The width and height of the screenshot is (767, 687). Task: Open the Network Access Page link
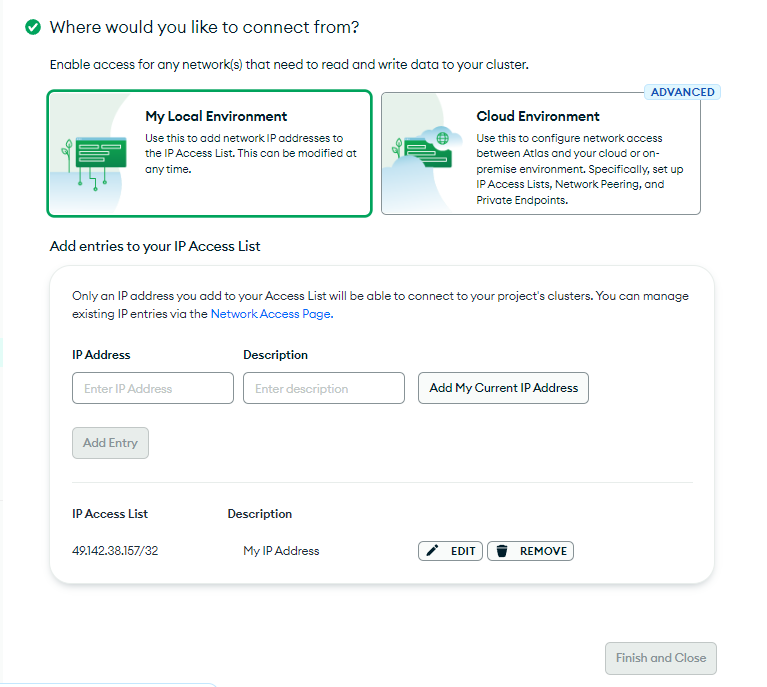click(x=271, y=313)
